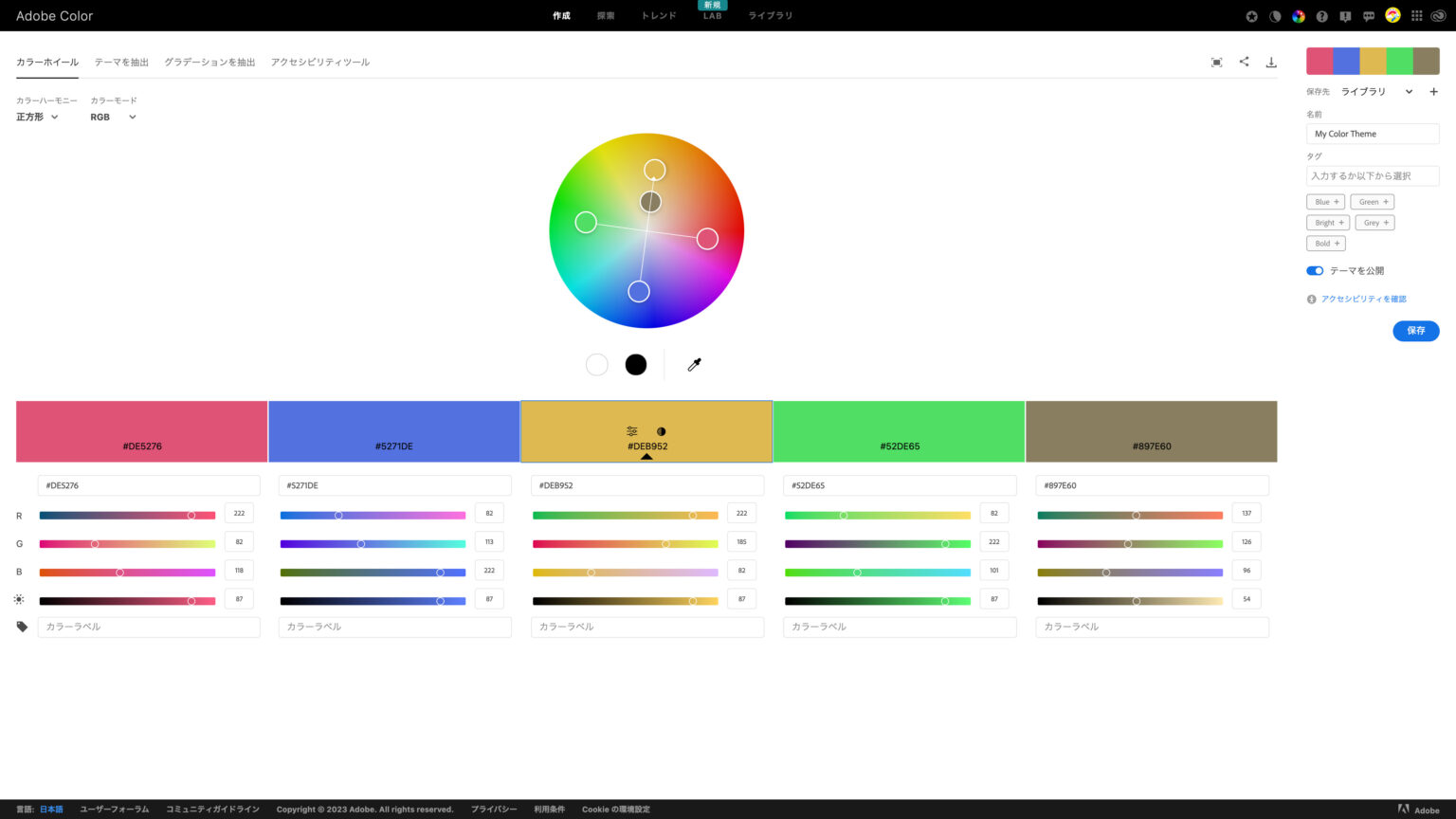
Task: Toggle the テーマを公開 switch
Action: (x=1315, y=271)
